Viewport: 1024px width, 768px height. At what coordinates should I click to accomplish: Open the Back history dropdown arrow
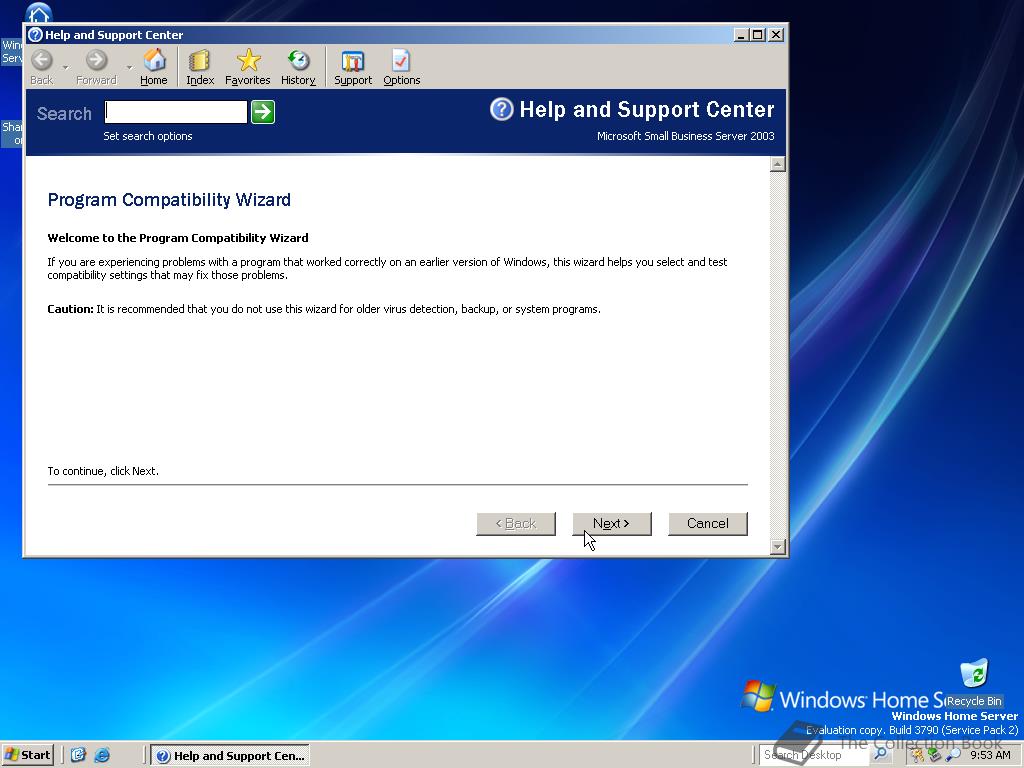[66, 67]
